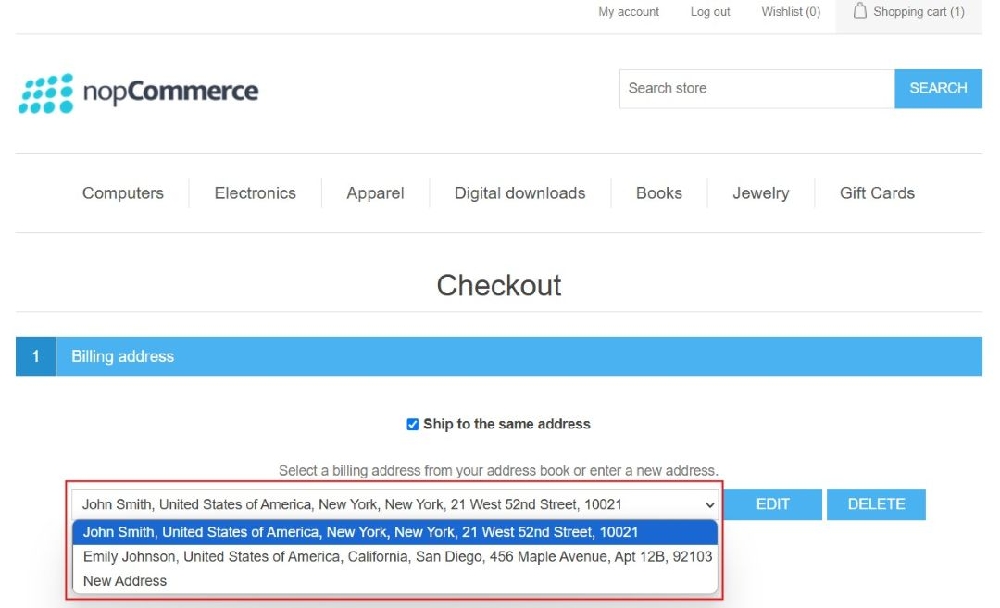Expand the billing address dropdown
Screen dimensions: 1000x608
click(x=710, y=504)
